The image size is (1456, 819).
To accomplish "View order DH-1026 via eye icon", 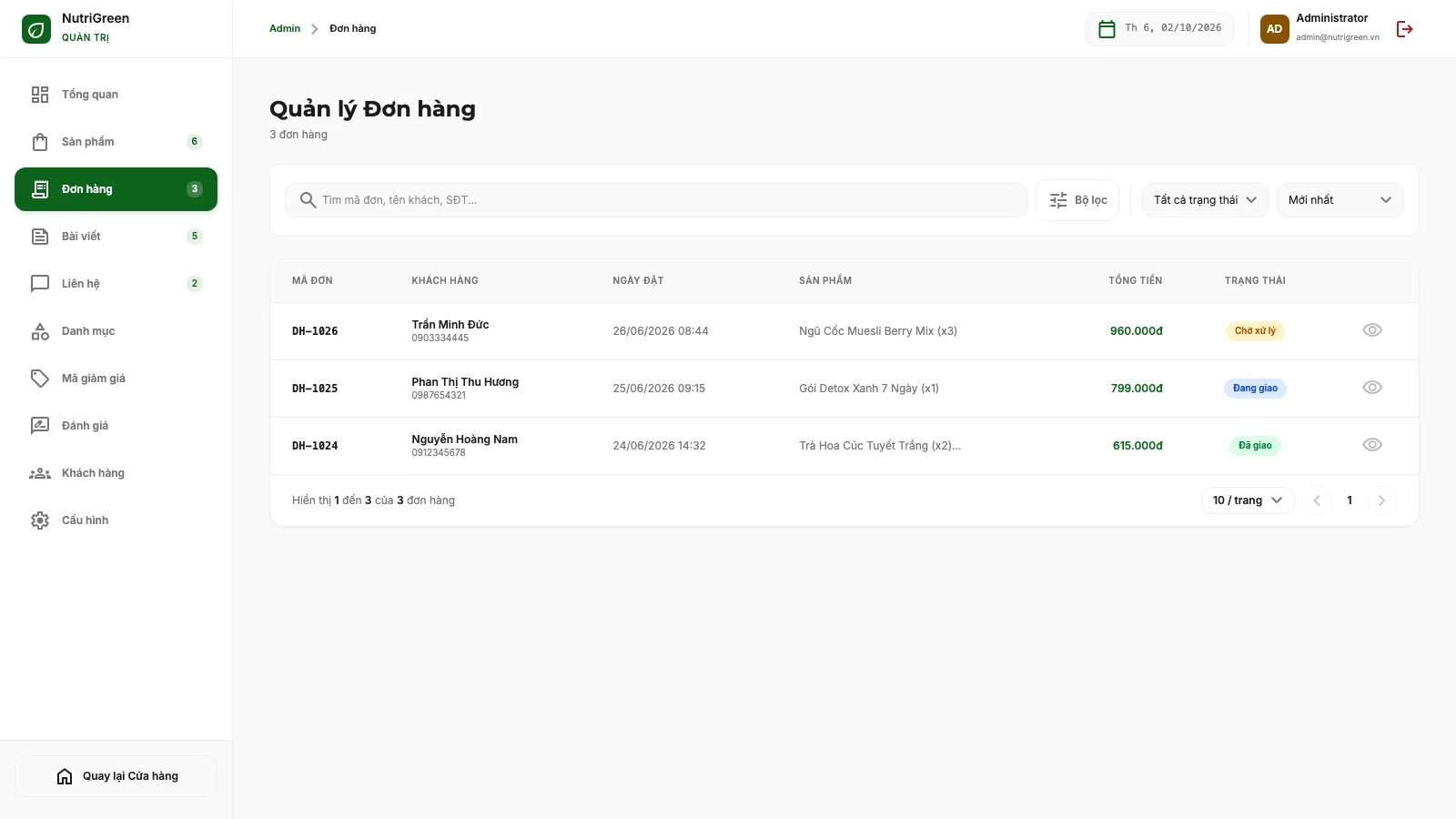I will 1372,330.
